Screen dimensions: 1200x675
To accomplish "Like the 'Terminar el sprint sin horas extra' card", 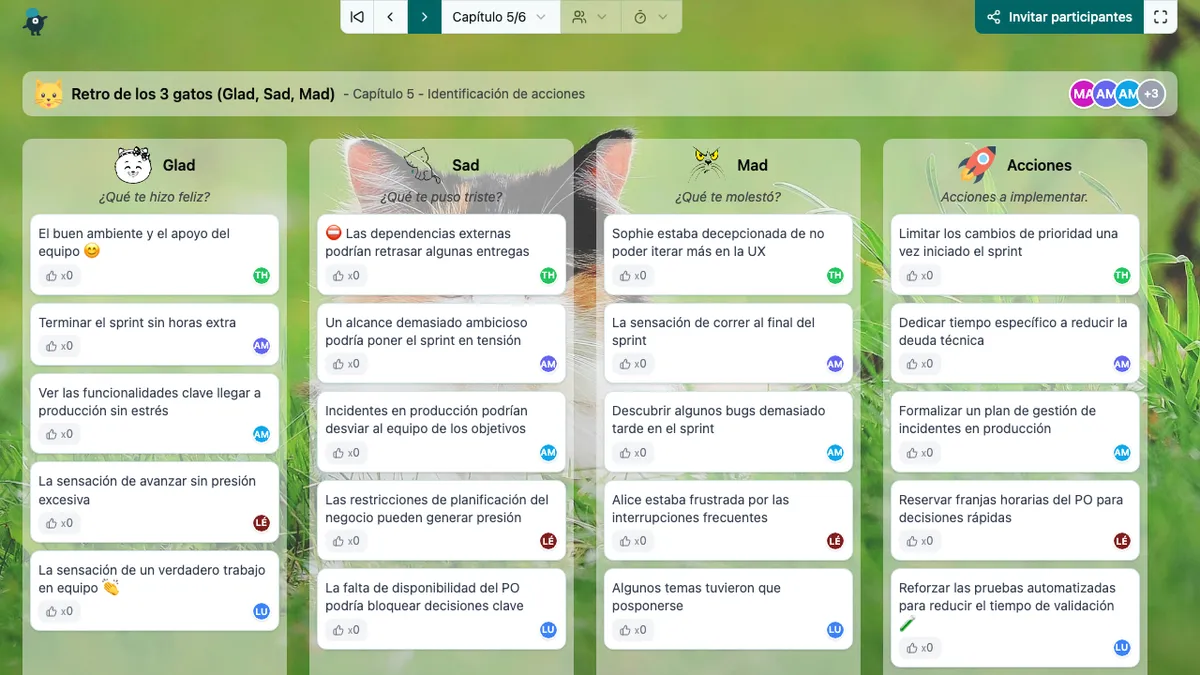I will [x=59, y=346].
